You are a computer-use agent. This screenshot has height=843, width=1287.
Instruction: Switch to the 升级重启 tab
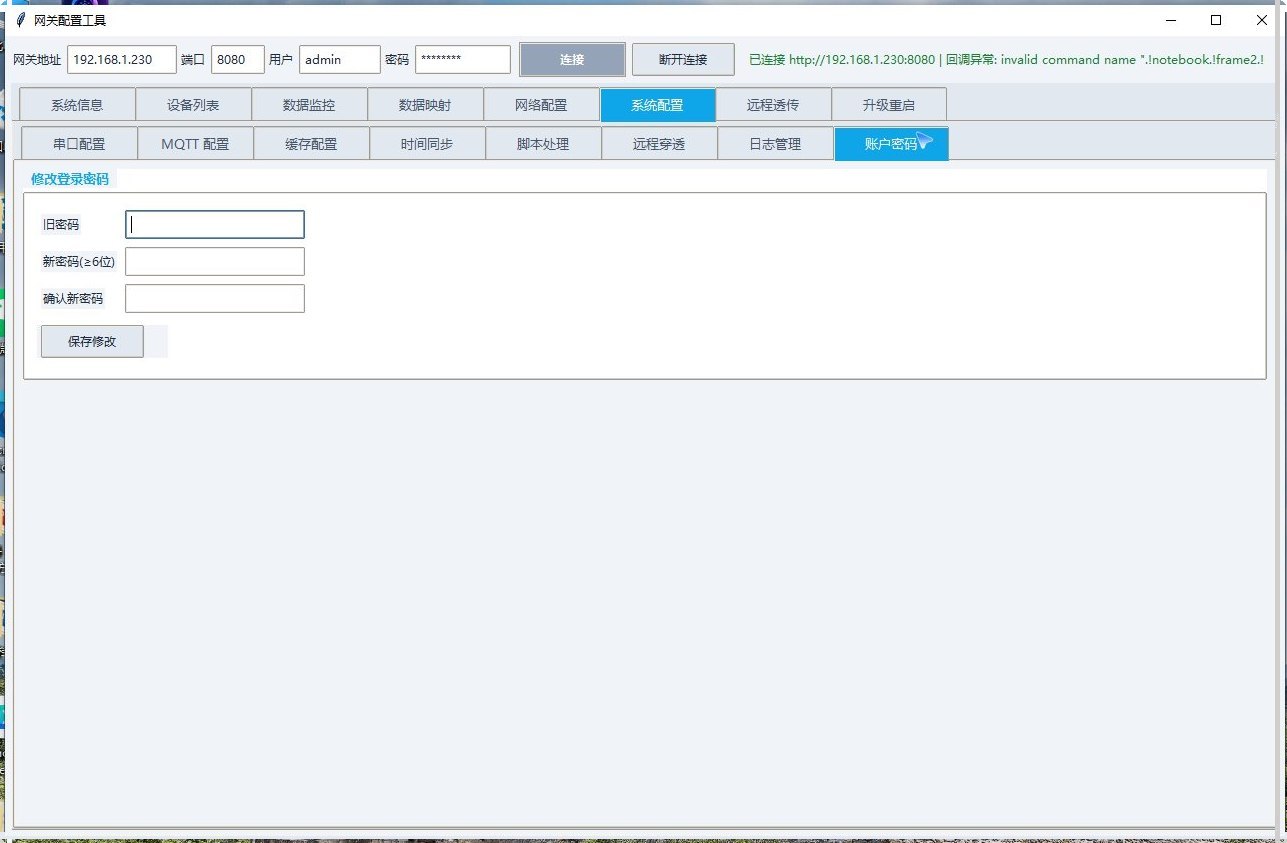coord(889,105)
